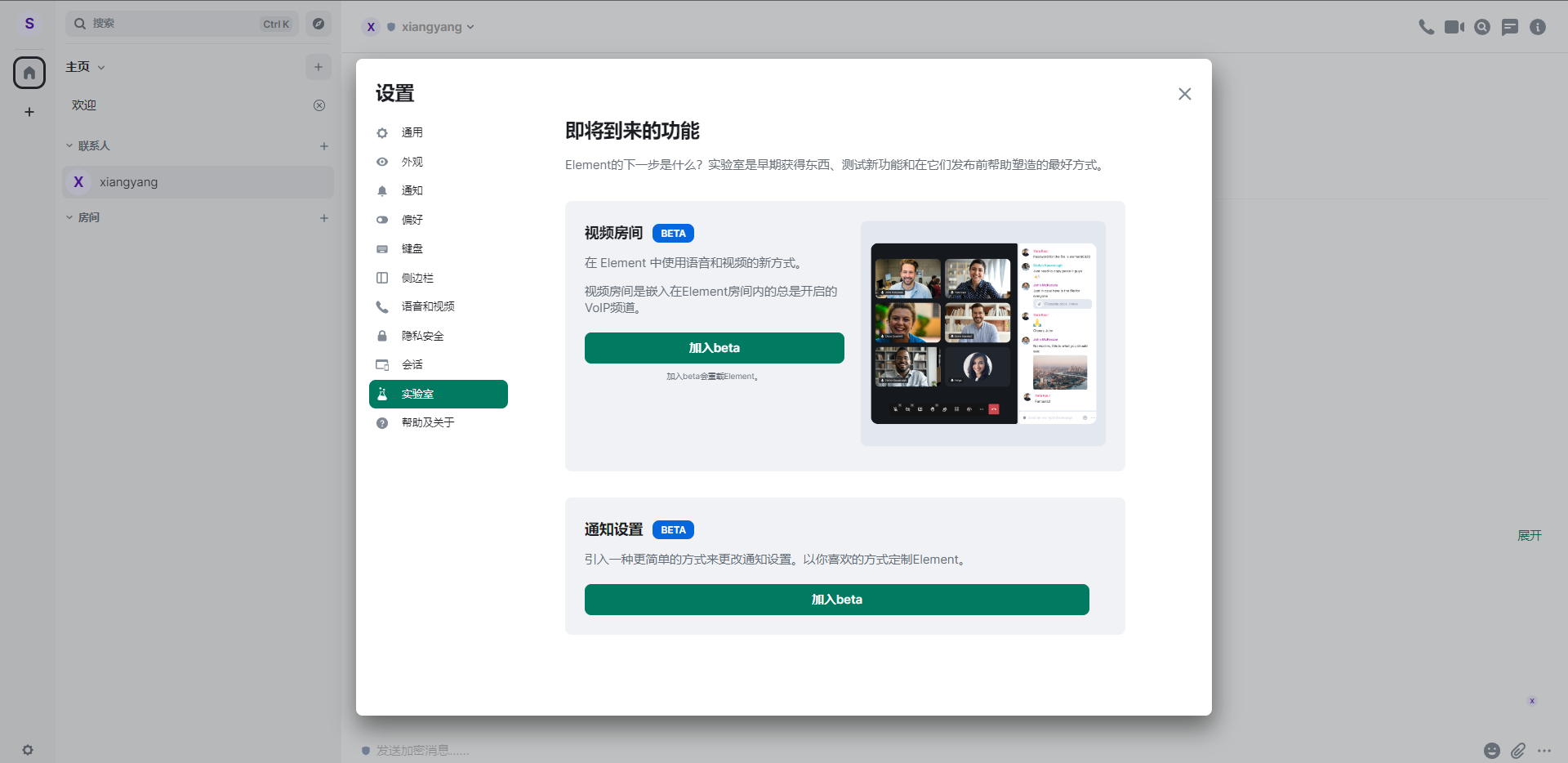Open the room info icon
Viewport: 1568px width, 763px height.
[1538, 27]
